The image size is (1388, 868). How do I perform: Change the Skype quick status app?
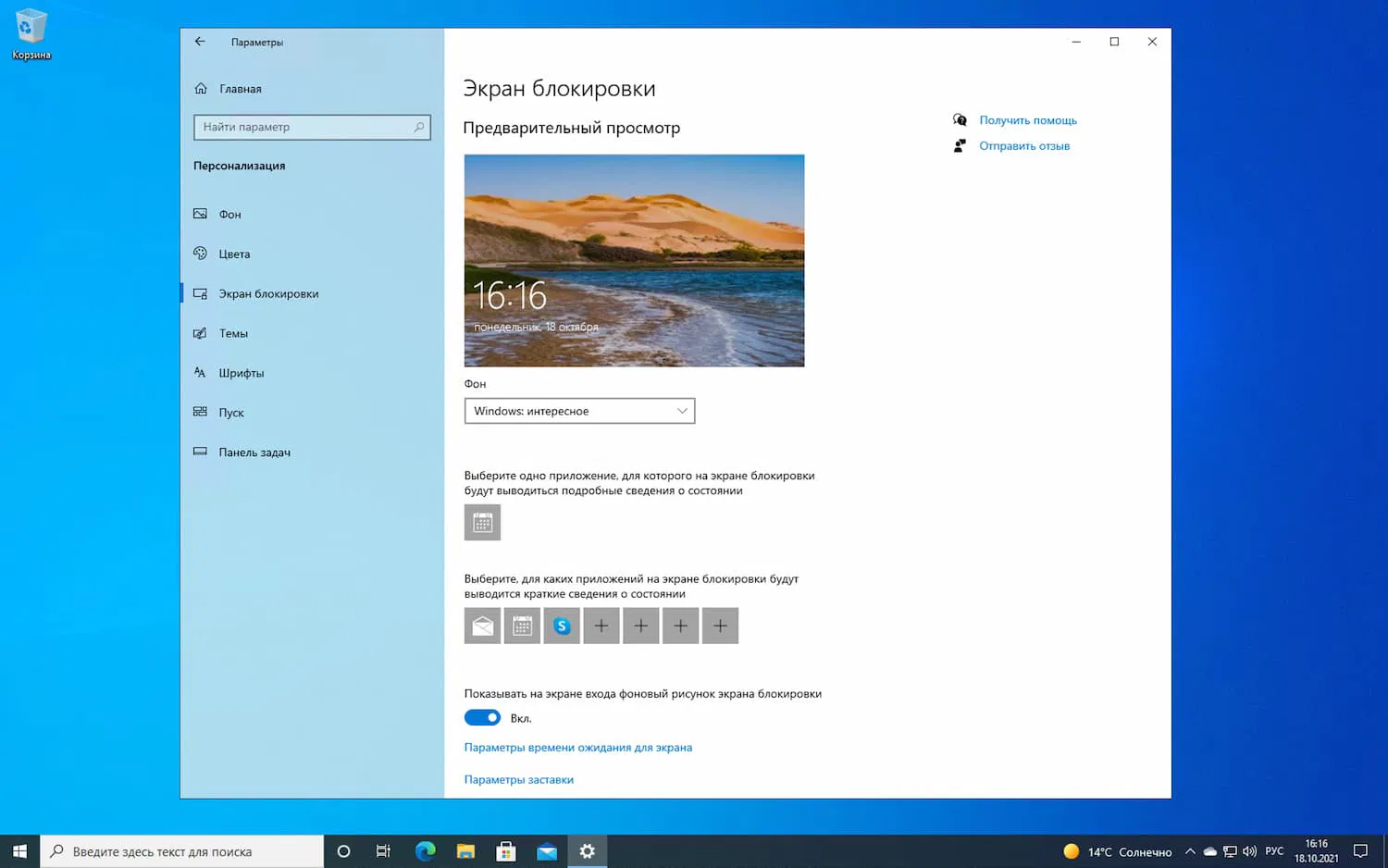(562, 626)
